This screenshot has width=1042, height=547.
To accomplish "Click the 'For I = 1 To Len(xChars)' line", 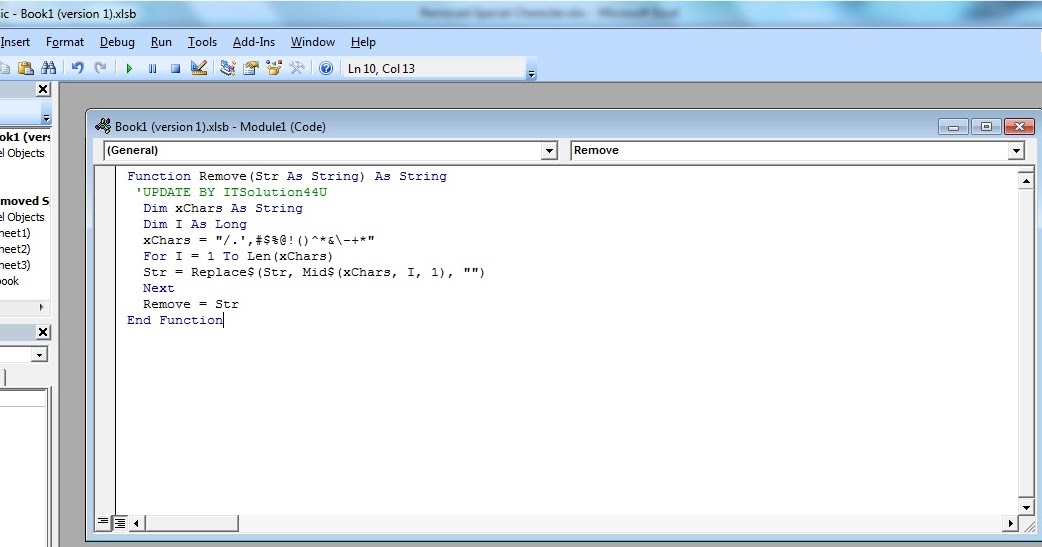I will pos(238,256).
